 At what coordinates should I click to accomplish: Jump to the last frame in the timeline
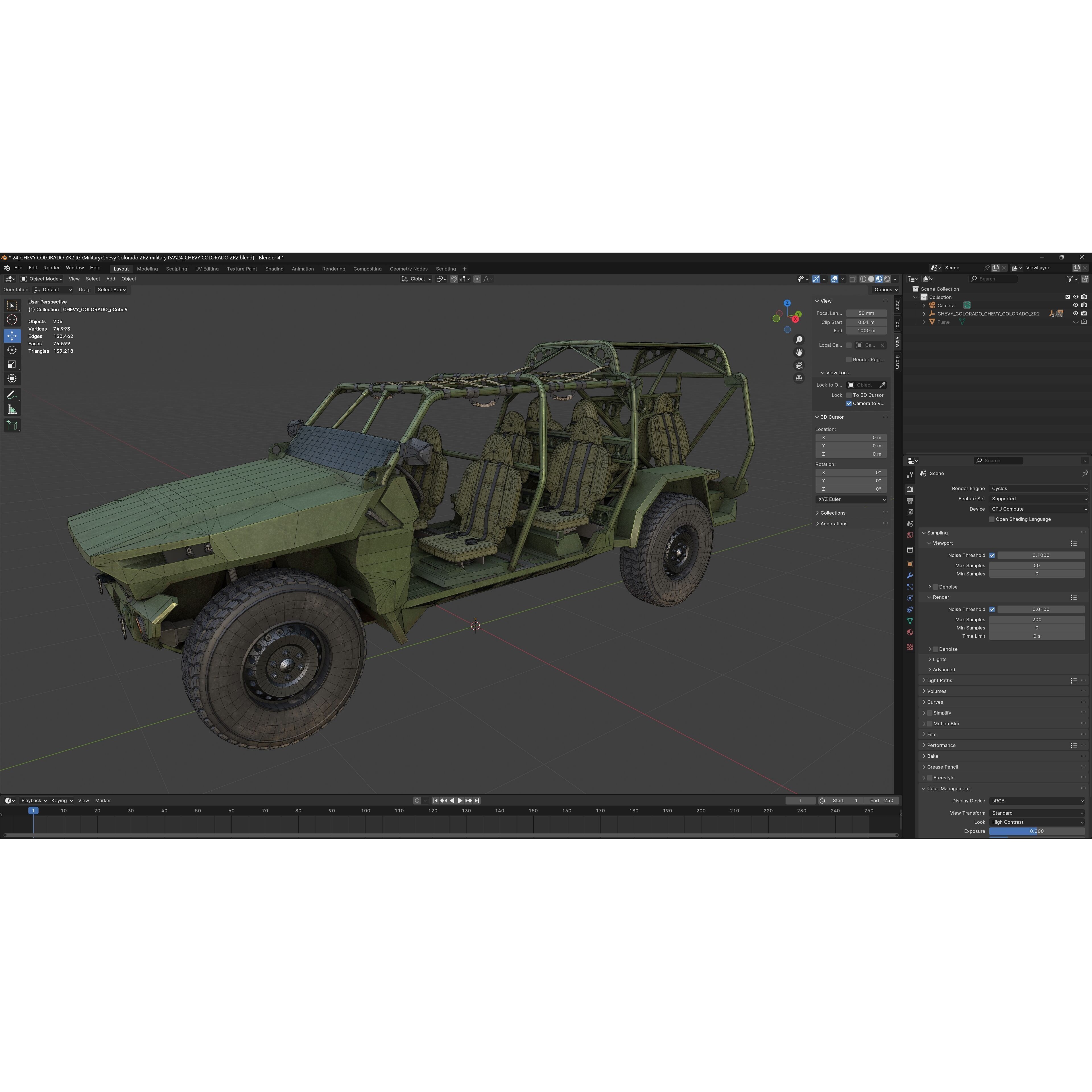coord(476,800)
